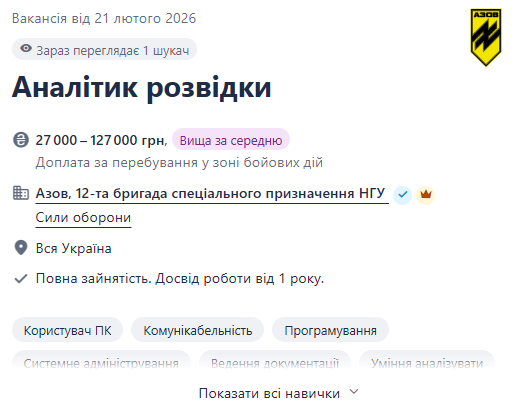Screen dimensions: 522x410
Task: Click the Зараз переглядає 1 шукач pill
Action: coord(104,50)
